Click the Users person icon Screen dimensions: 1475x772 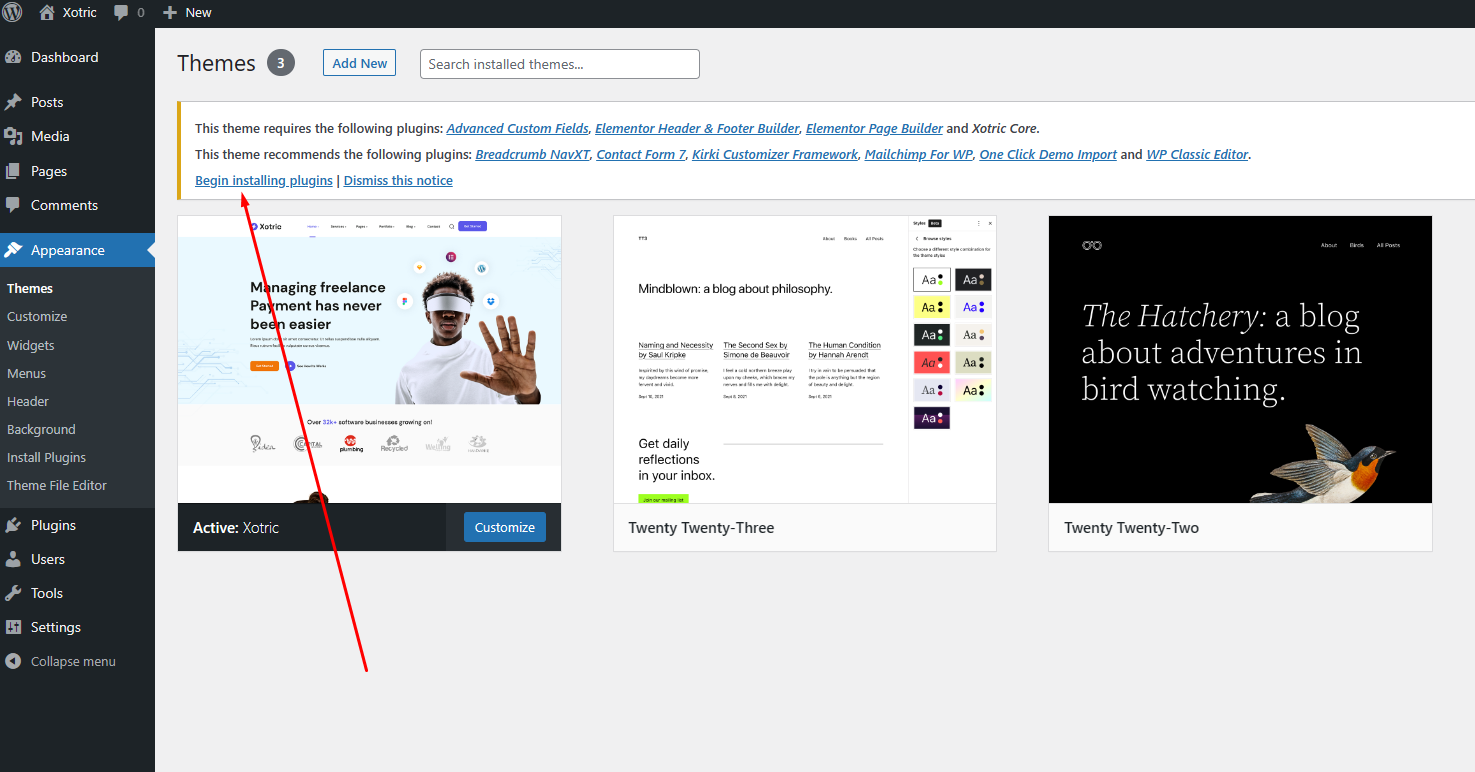[x=14, y=559]
